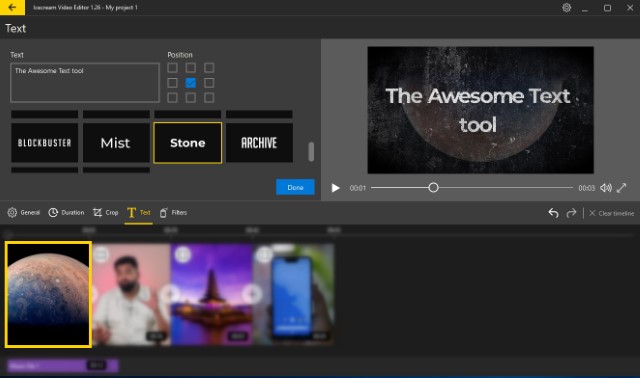Viewport: 640px width, 378px height.
Task: Click the blue Done button
Action: click(295, 187)
